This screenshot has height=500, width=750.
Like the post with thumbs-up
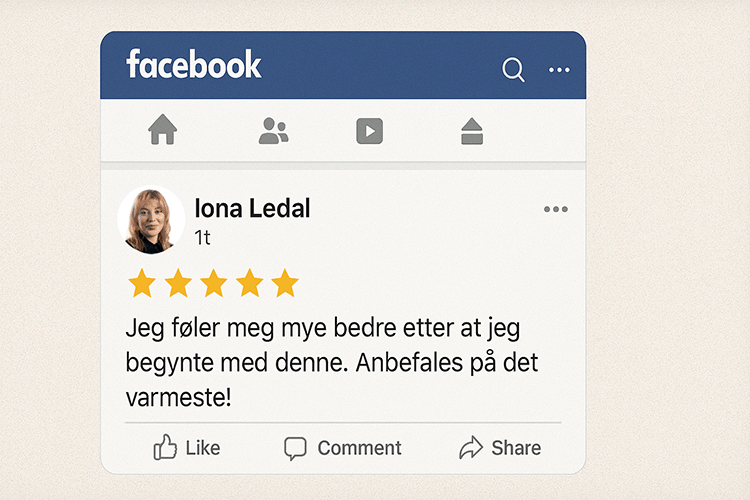[187, 448]
